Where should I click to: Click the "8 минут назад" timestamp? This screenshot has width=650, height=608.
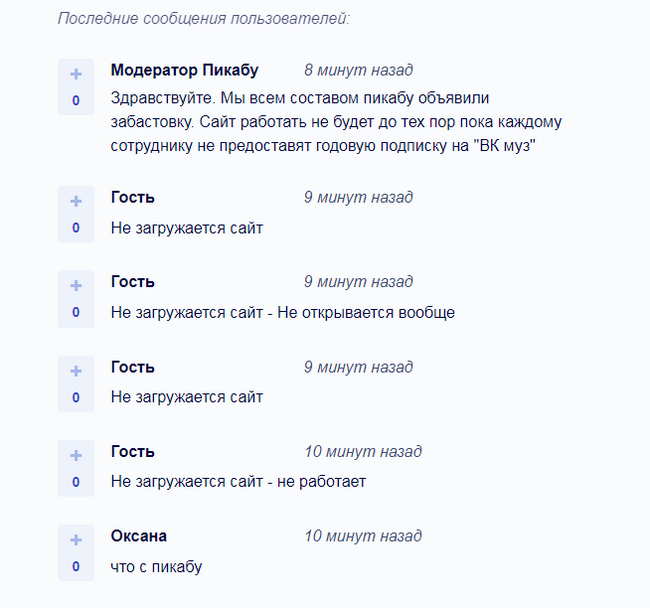[358, 70]
